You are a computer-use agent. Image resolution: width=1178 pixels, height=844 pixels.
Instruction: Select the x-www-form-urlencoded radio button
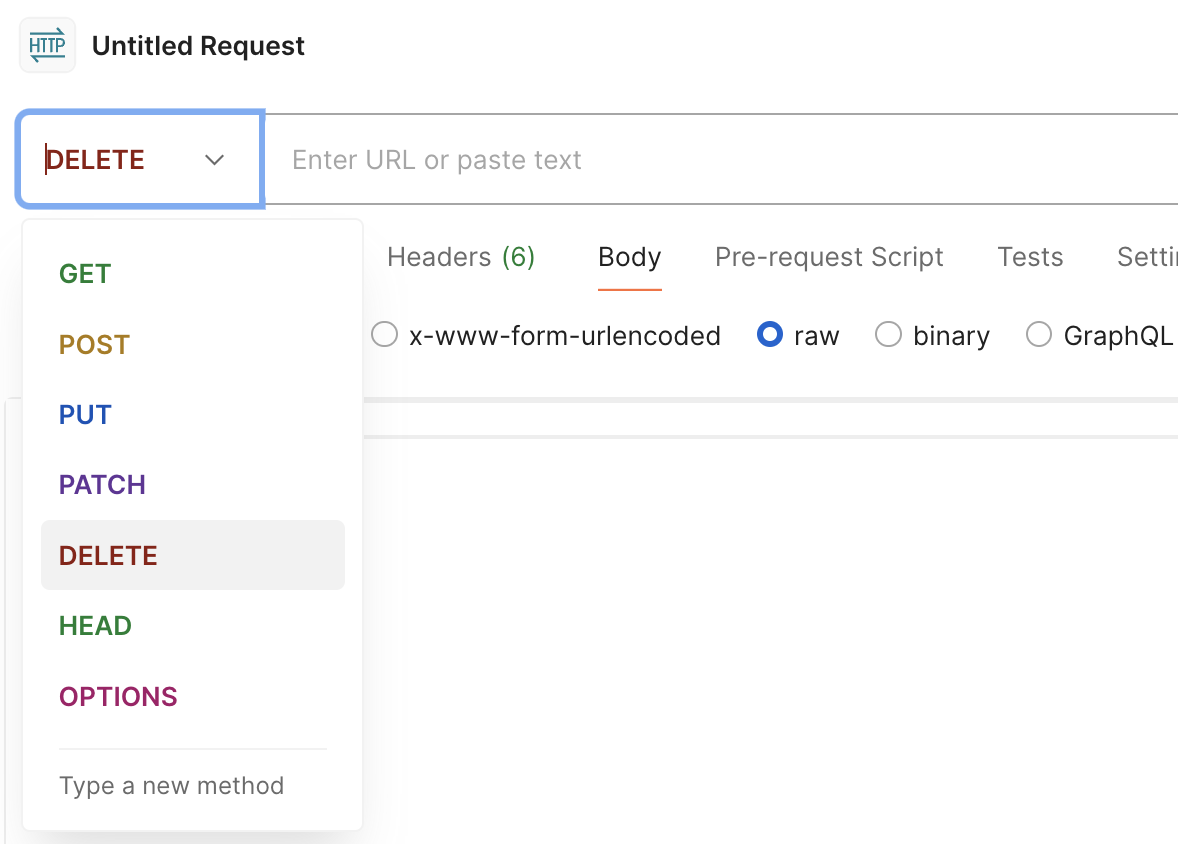click(385, 335)
